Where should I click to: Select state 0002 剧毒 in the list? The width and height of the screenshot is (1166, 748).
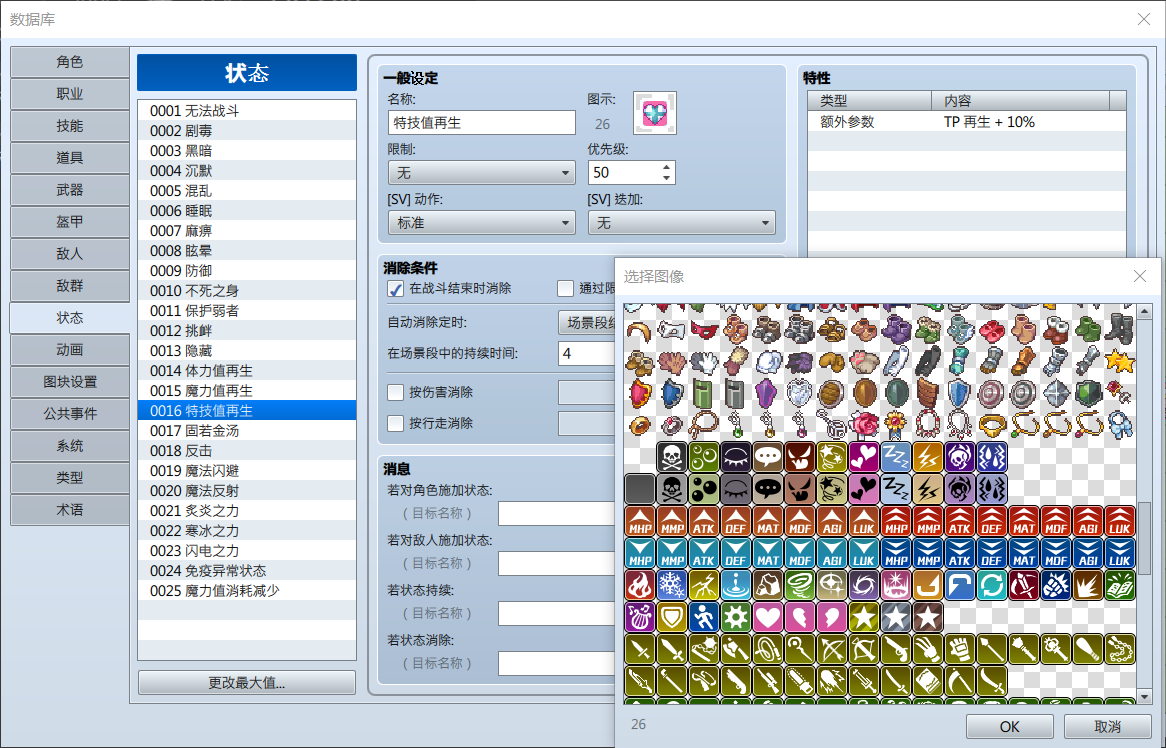247,131
